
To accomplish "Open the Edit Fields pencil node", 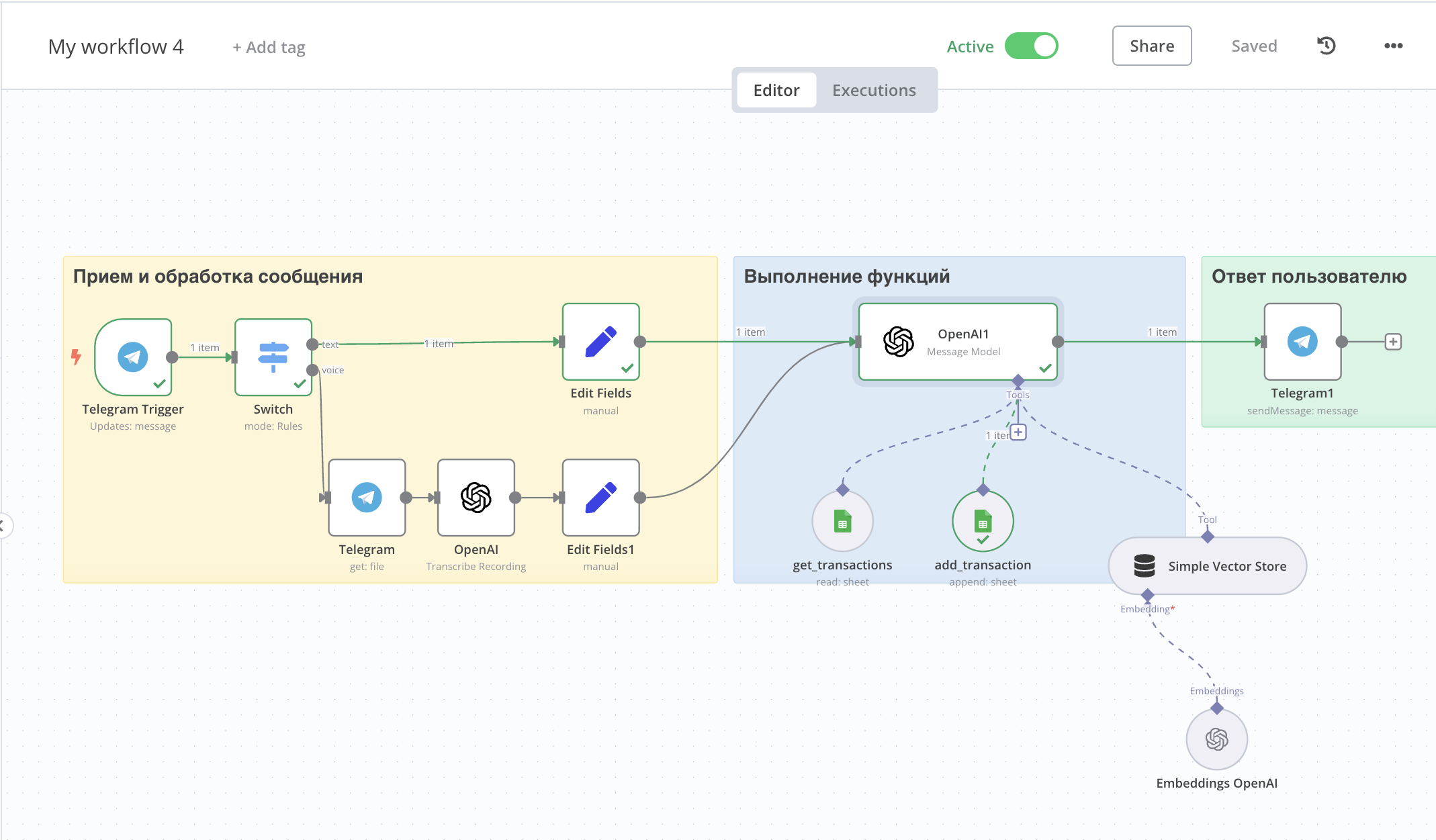I will 601,342.
